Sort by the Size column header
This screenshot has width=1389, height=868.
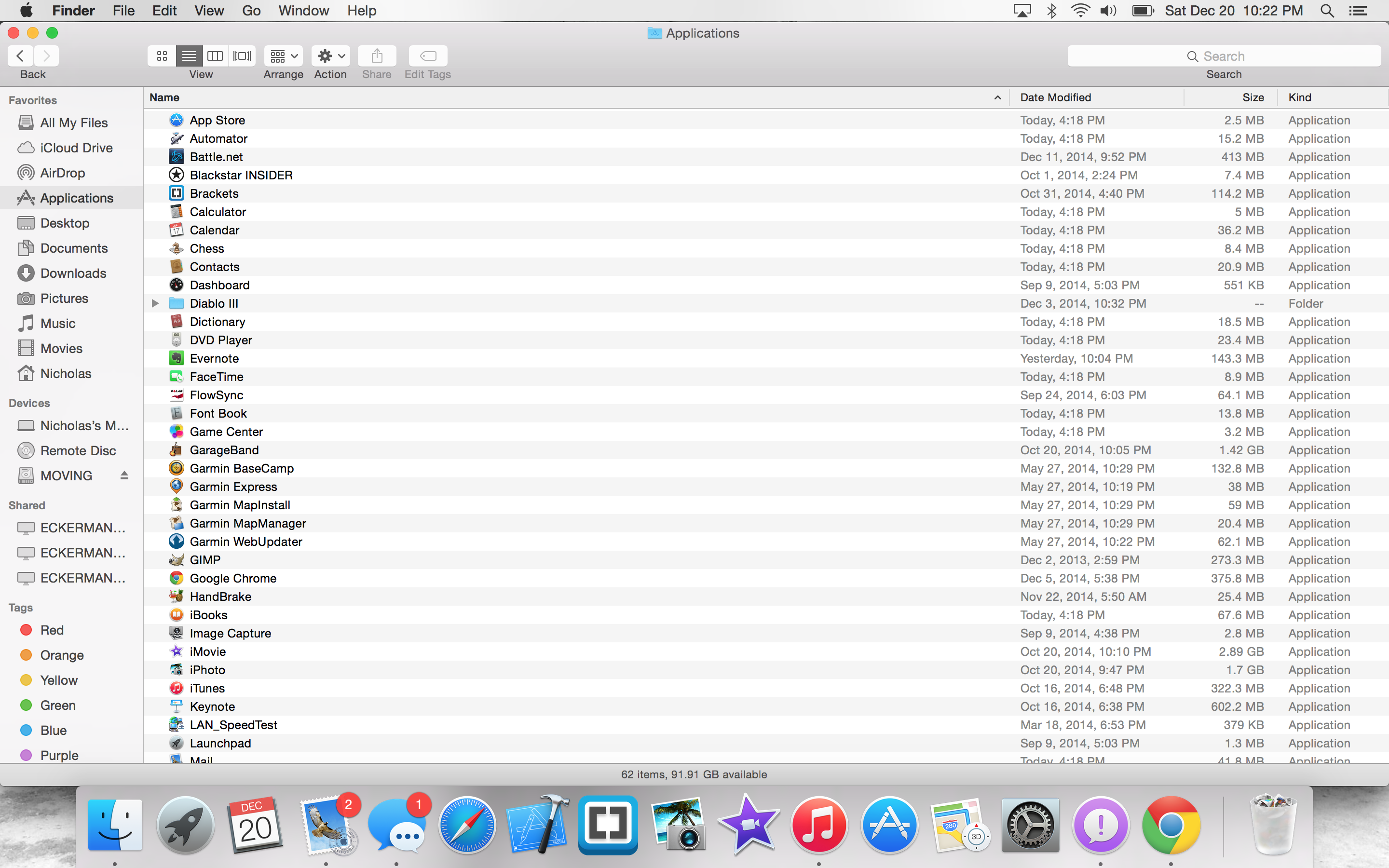[x=1231, y=97]
